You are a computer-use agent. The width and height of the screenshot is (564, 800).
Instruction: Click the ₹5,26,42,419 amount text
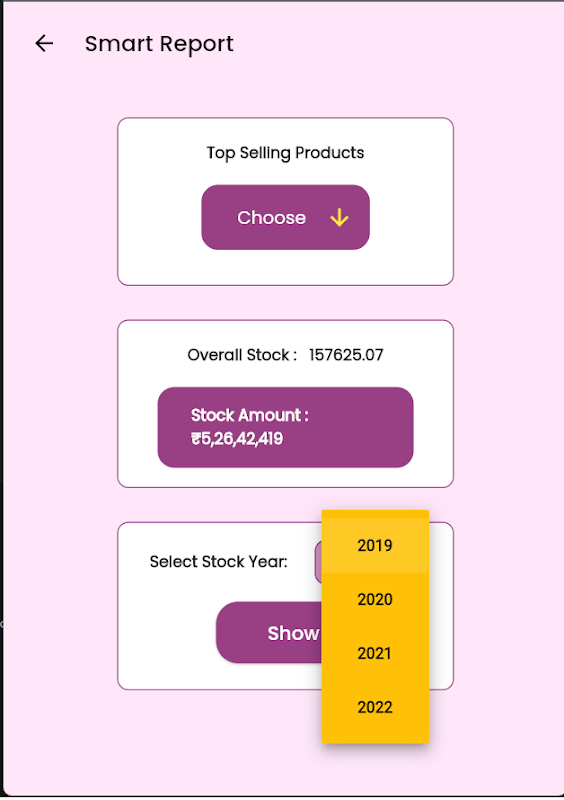pos(237,439)
